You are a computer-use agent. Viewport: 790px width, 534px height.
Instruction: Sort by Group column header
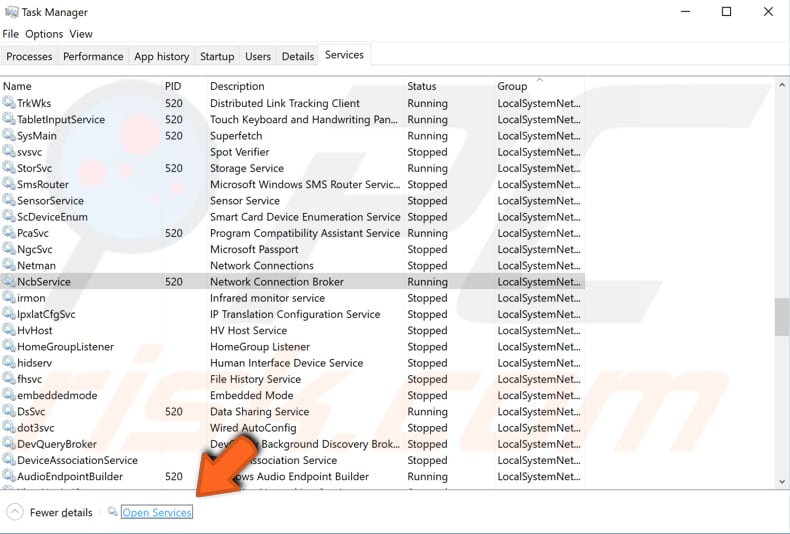click(x=540, y=86)
